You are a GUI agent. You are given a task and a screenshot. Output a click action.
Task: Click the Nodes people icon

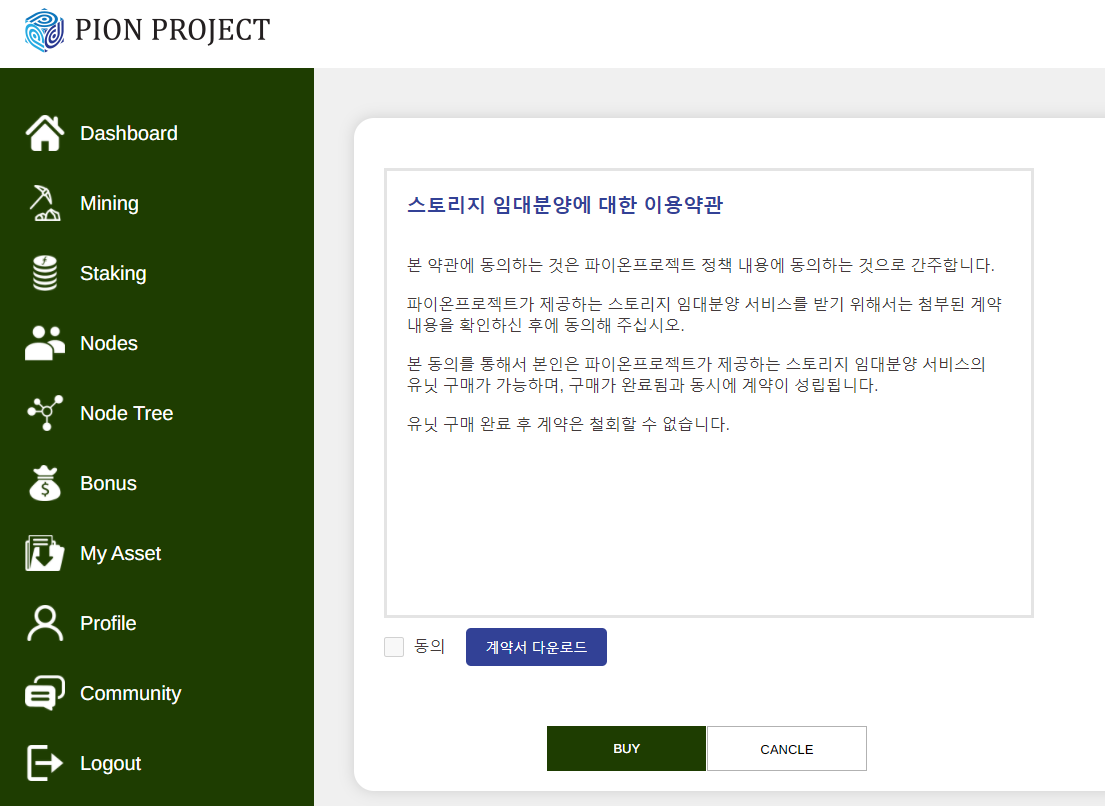(x=45, y=343)
